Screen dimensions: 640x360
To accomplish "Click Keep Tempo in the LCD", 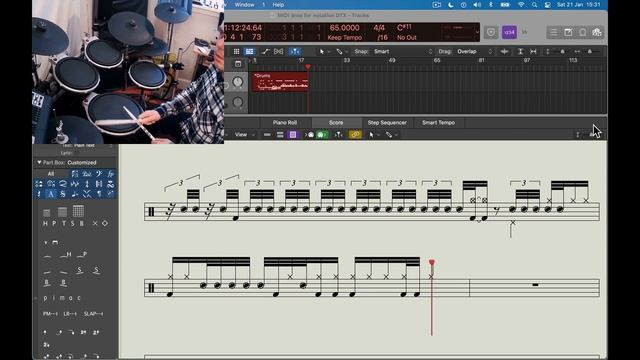I will [x=344, y=38].
